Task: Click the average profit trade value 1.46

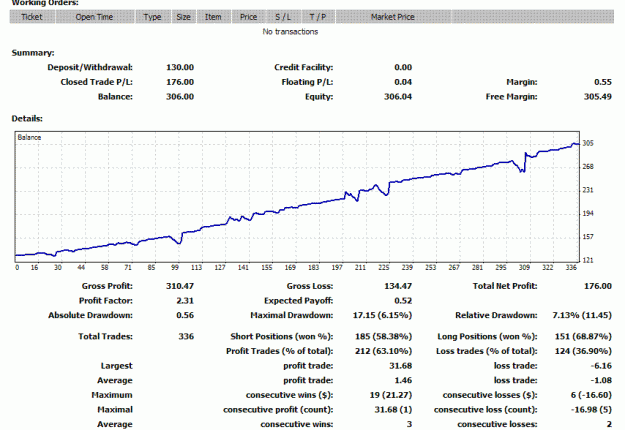Action: click(403, 381)
